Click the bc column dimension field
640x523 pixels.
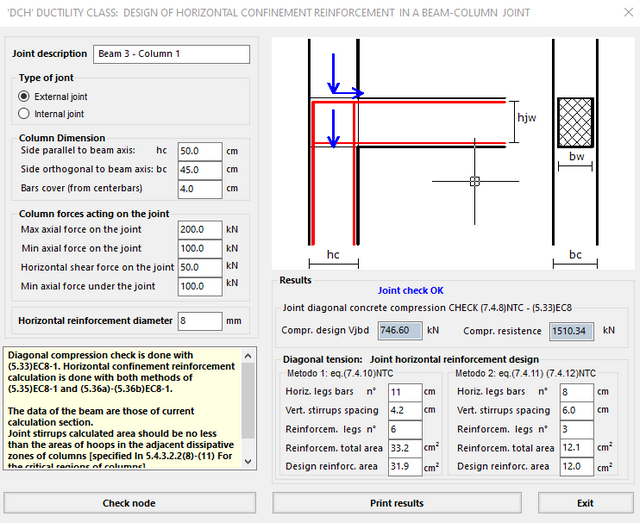click(200, 170)
